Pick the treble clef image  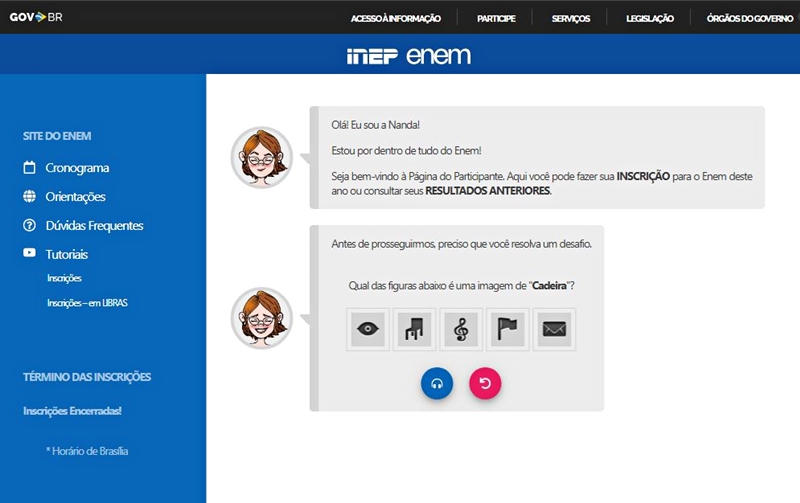point(461,329)
